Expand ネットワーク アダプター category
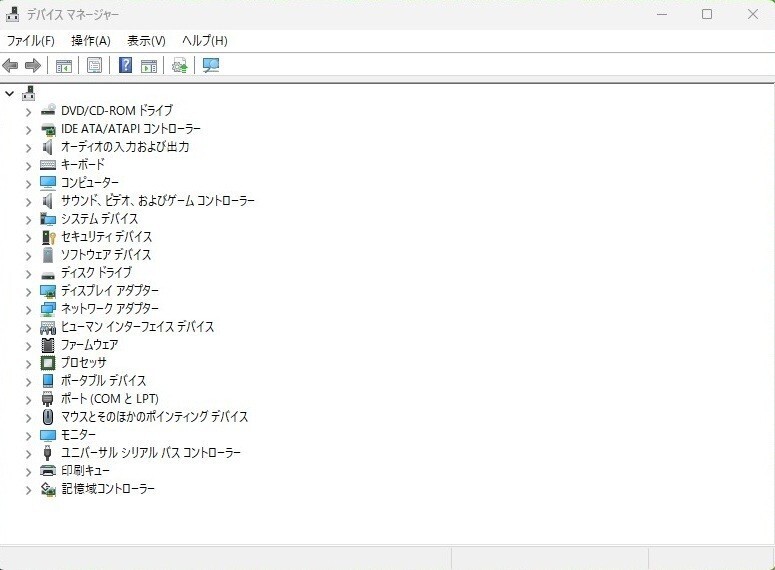Screen dimensions: 775x570 29,309
